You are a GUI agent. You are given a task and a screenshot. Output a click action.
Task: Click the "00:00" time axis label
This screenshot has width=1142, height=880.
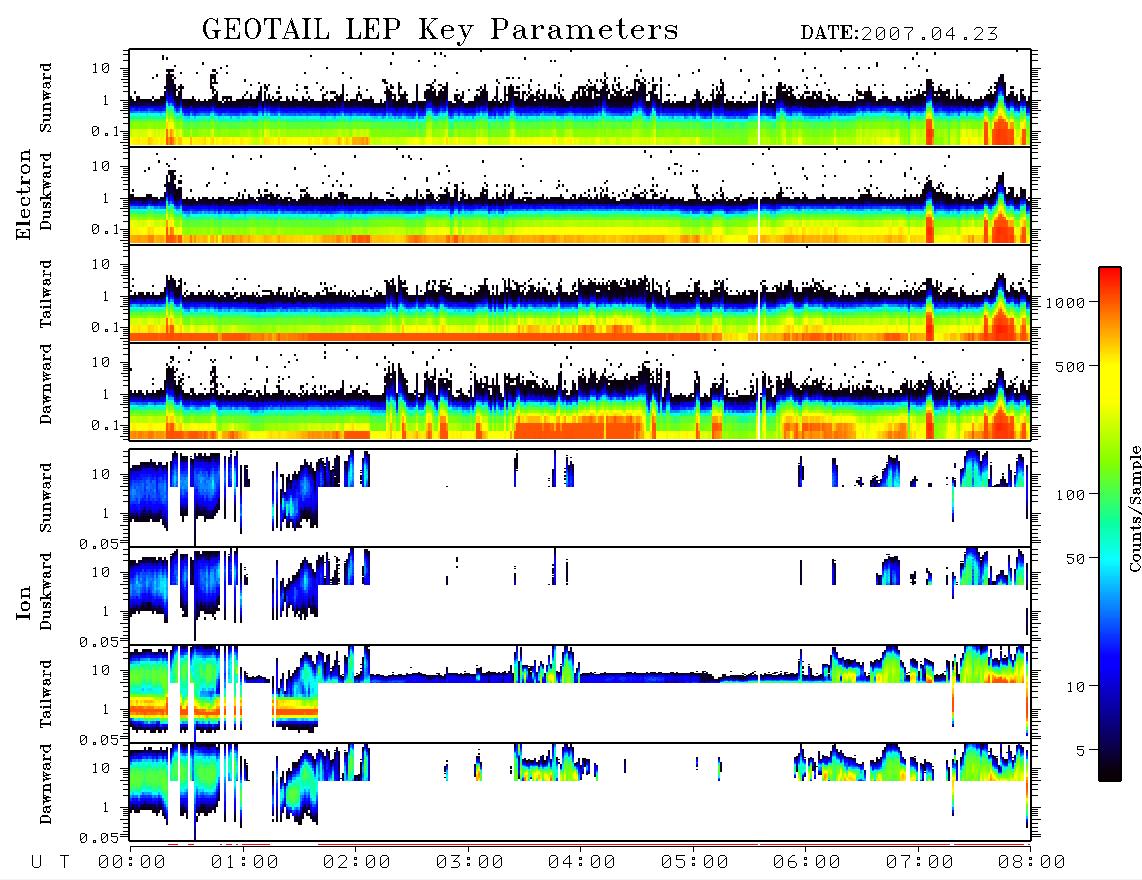coord(132,863)
